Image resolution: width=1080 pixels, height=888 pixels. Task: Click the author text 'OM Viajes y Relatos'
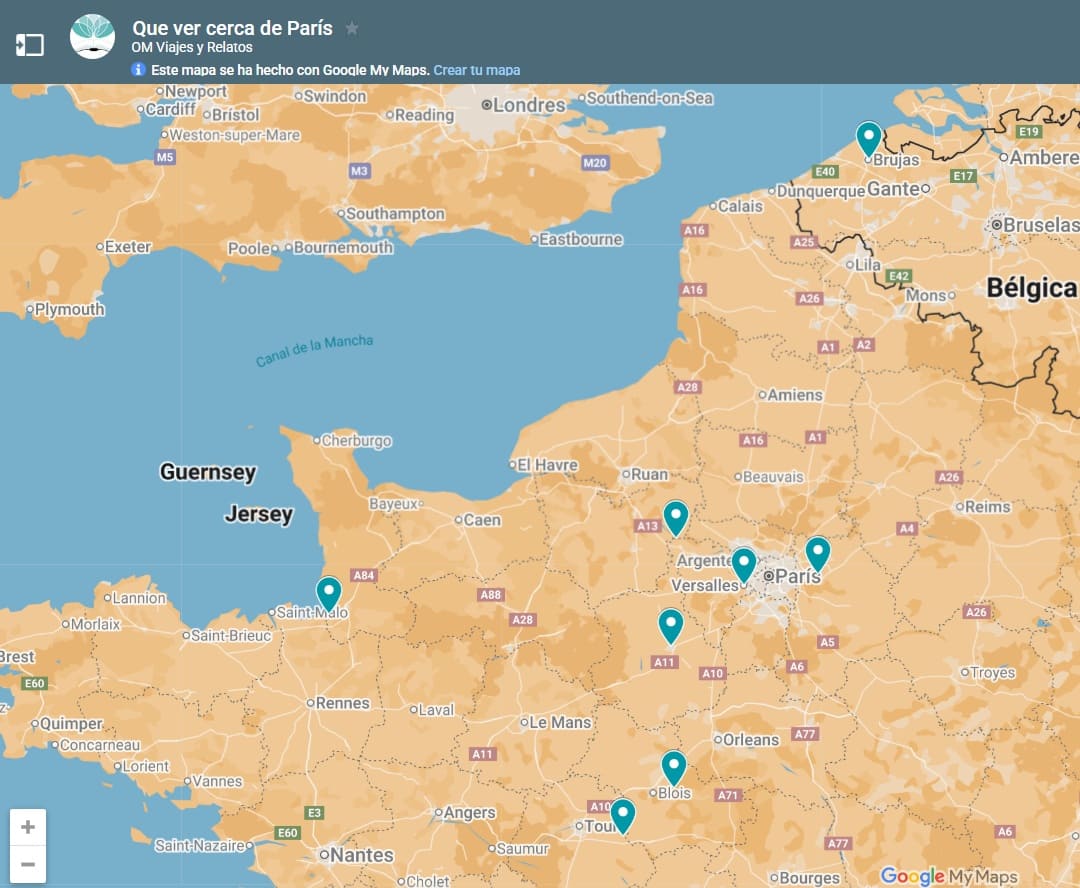[x=192, y=48]
